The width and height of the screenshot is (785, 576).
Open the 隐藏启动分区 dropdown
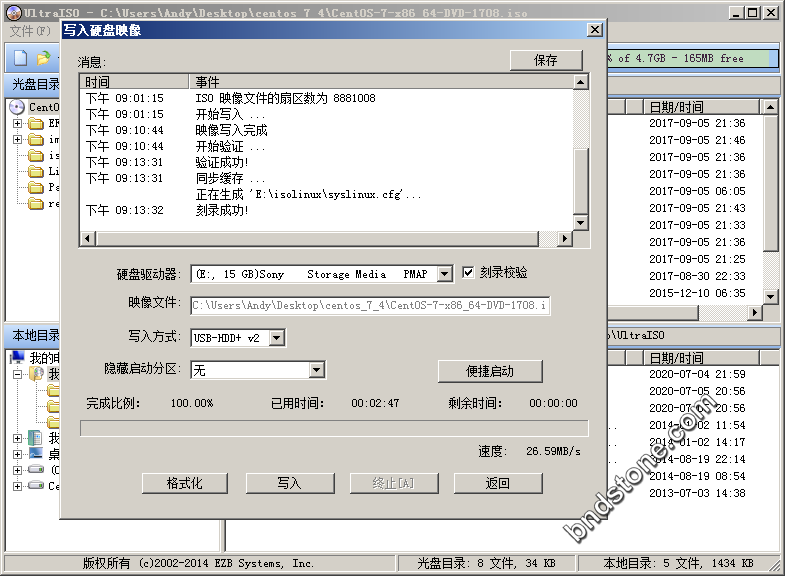316,370
